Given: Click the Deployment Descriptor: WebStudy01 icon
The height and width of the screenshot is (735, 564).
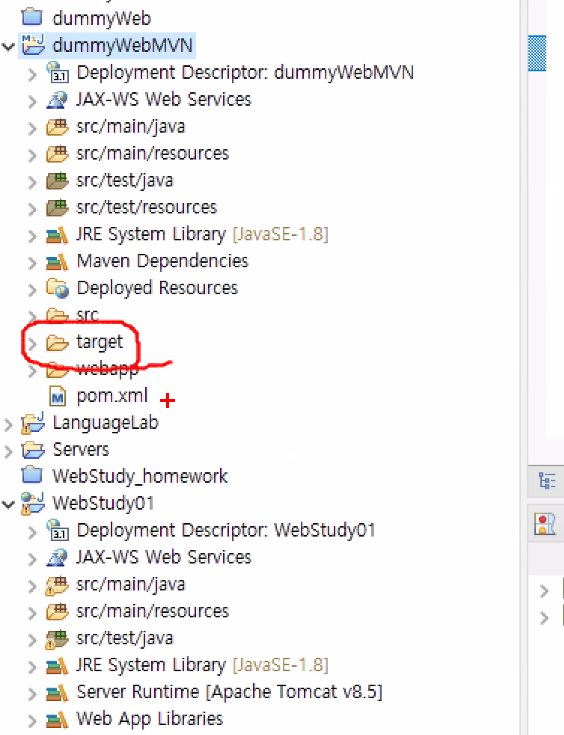Looking at the screenshot, I should pos(58,530).
